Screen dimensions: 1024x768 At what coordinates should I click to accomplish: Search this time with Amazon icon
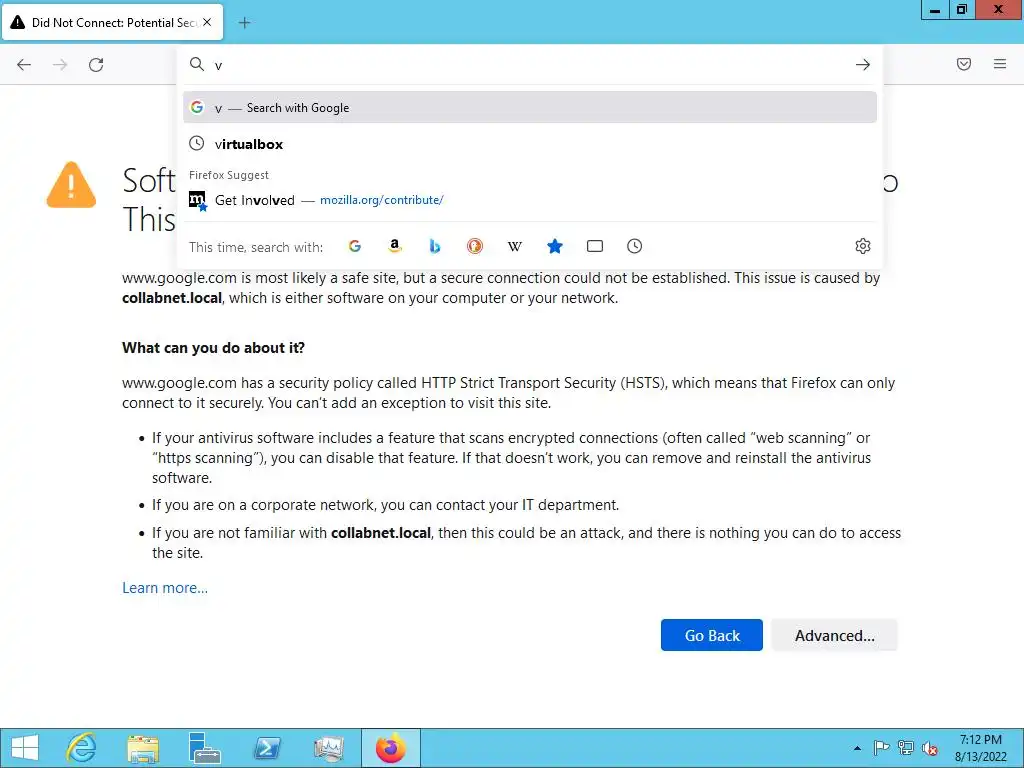(394, 246)
